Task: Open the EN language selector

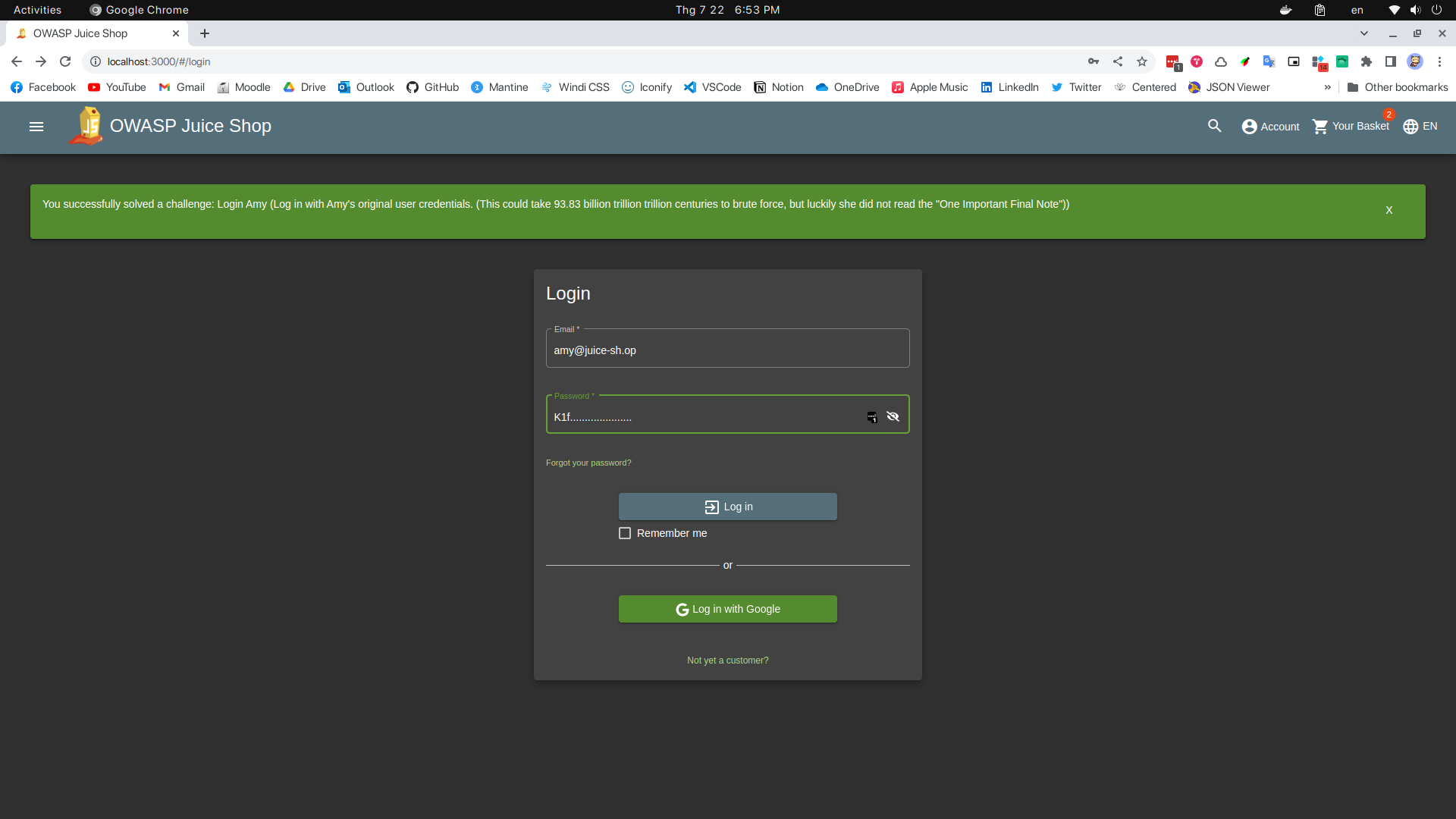Action: coord(1419,127)
